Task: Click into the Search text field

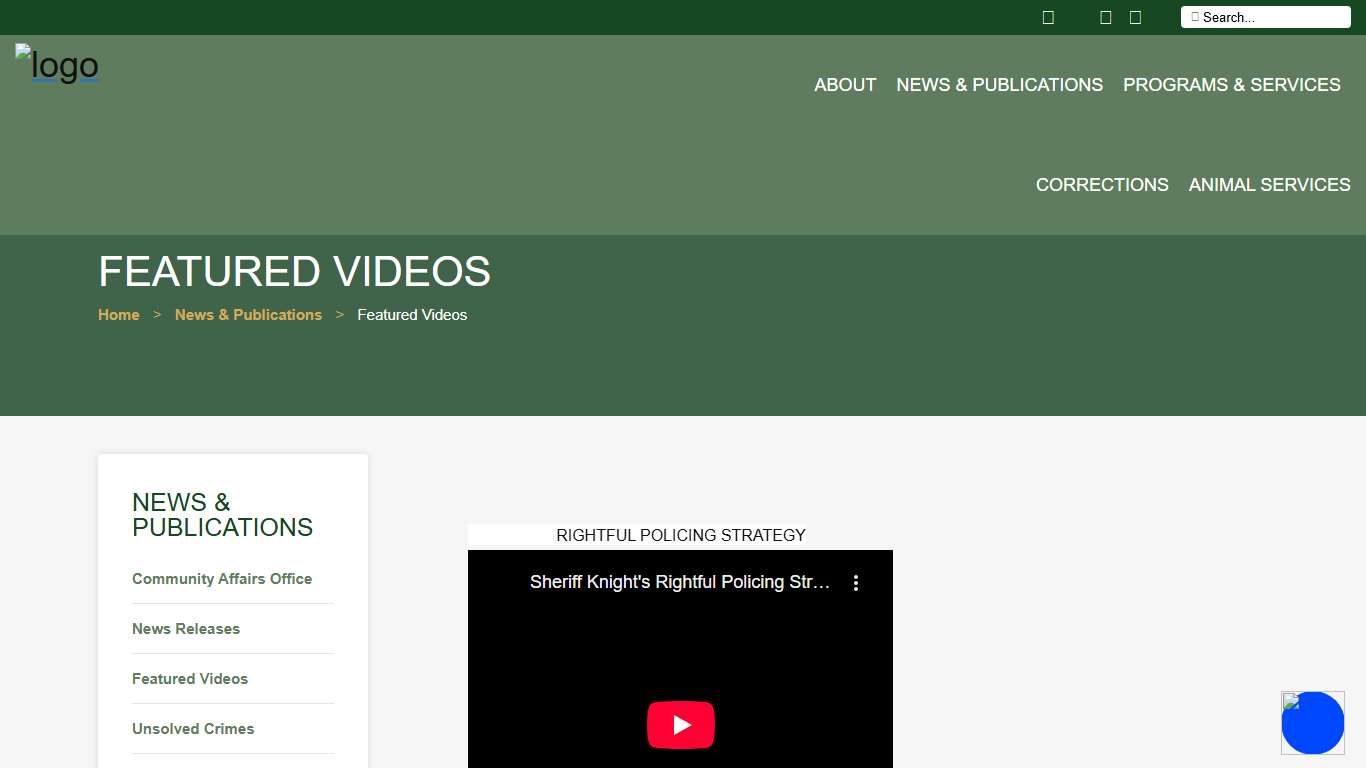Action: pyautogui.click(x=1272, y=17)
